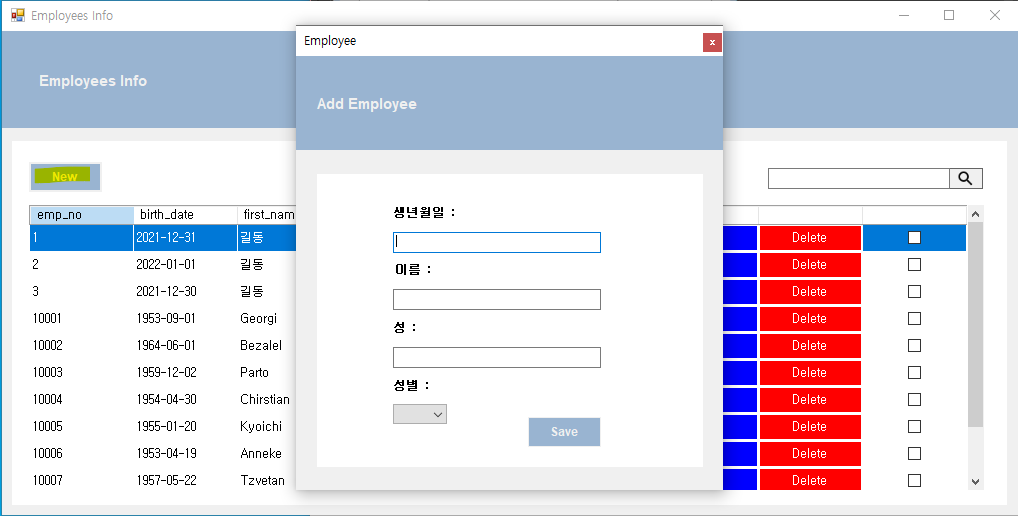Close the Employee dialog with red X
This screenshot has height=516, width=1018.
712,42
